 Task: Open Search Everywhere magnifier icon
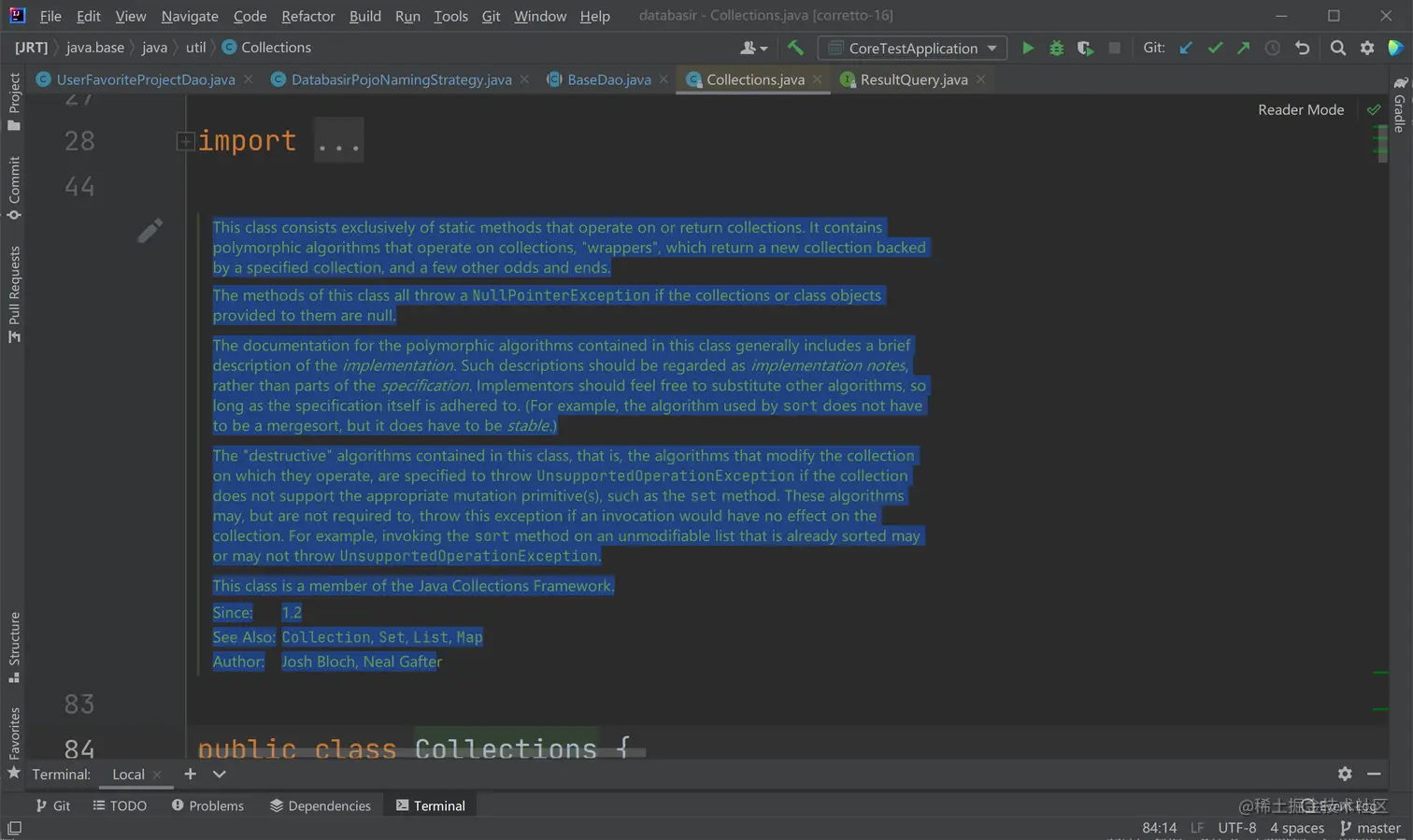1337,48
